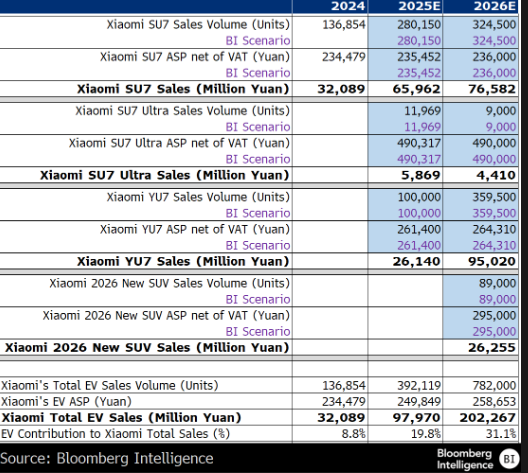The width and height of the screenshot is (528, 473).
Task: Click the round BI logo badge
Action: (x=509, y=459)
